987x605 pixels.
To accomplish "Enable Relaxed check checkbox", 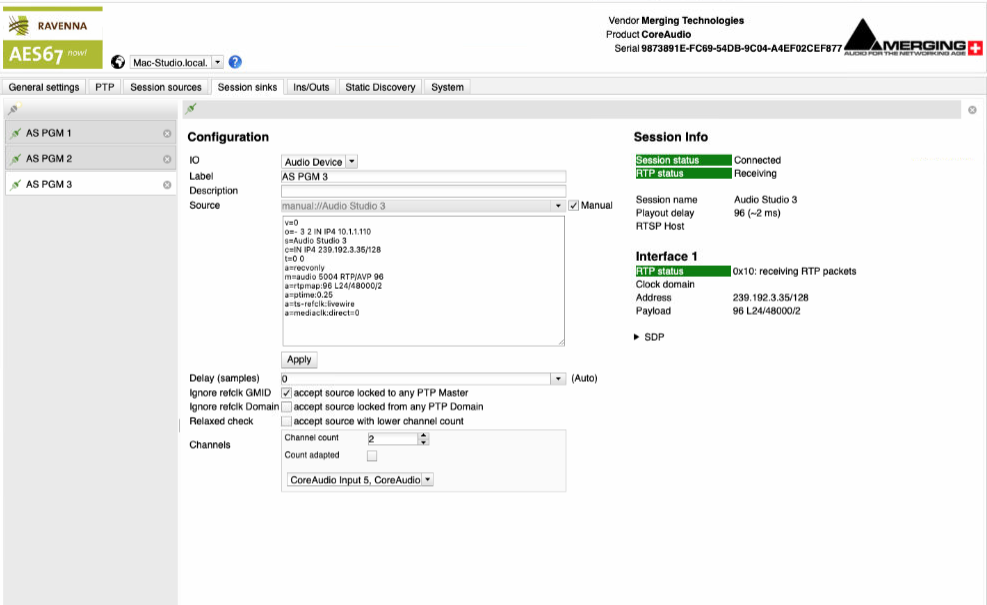I will [286, 422].
